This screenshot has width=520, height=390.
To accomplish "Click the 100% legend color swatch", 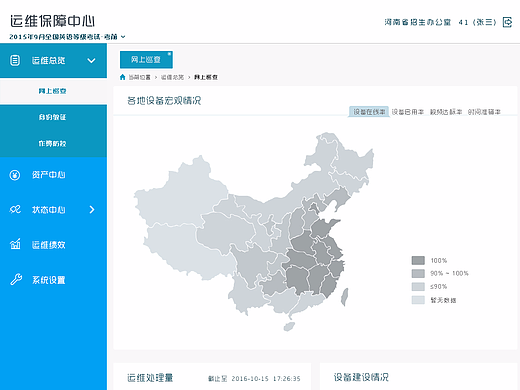I will [x=418, y=260].
